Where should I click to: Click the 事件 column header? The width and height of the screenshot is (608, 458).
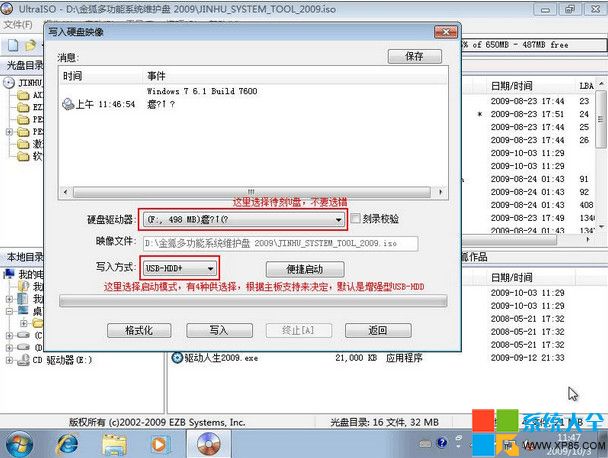pos(295,76)
